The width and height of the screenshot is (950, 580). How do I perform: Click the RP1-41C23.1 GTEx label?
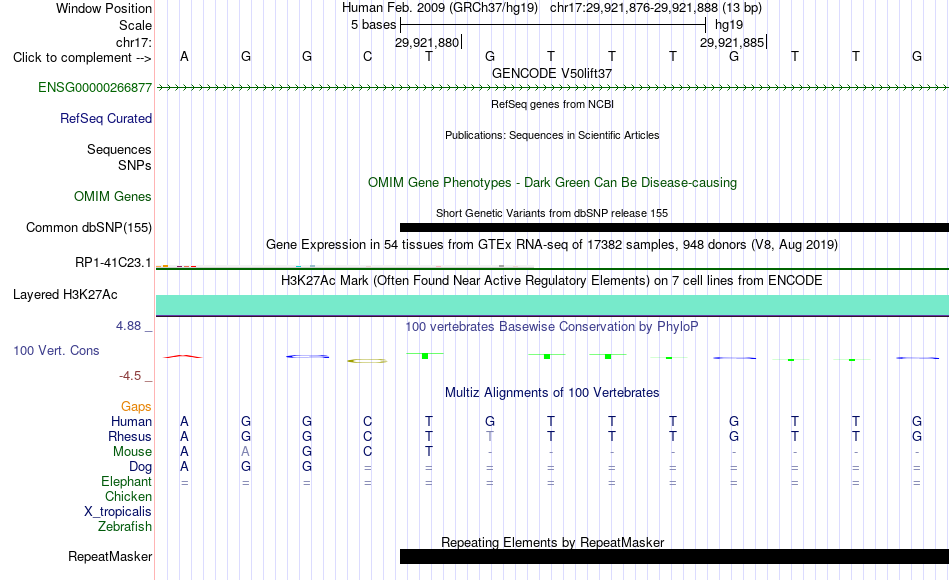(113, 262)
